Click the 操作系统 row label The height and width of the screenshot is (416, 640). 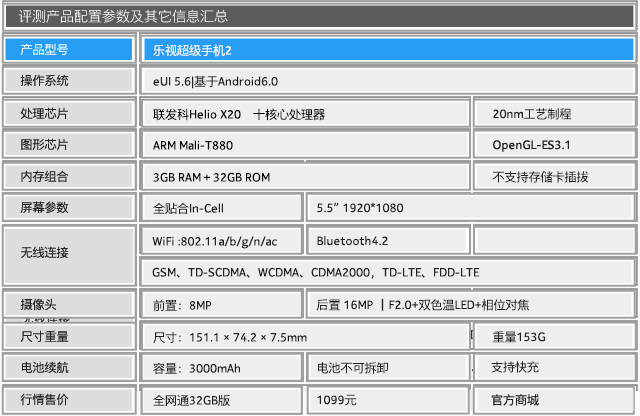pos(69,81)
